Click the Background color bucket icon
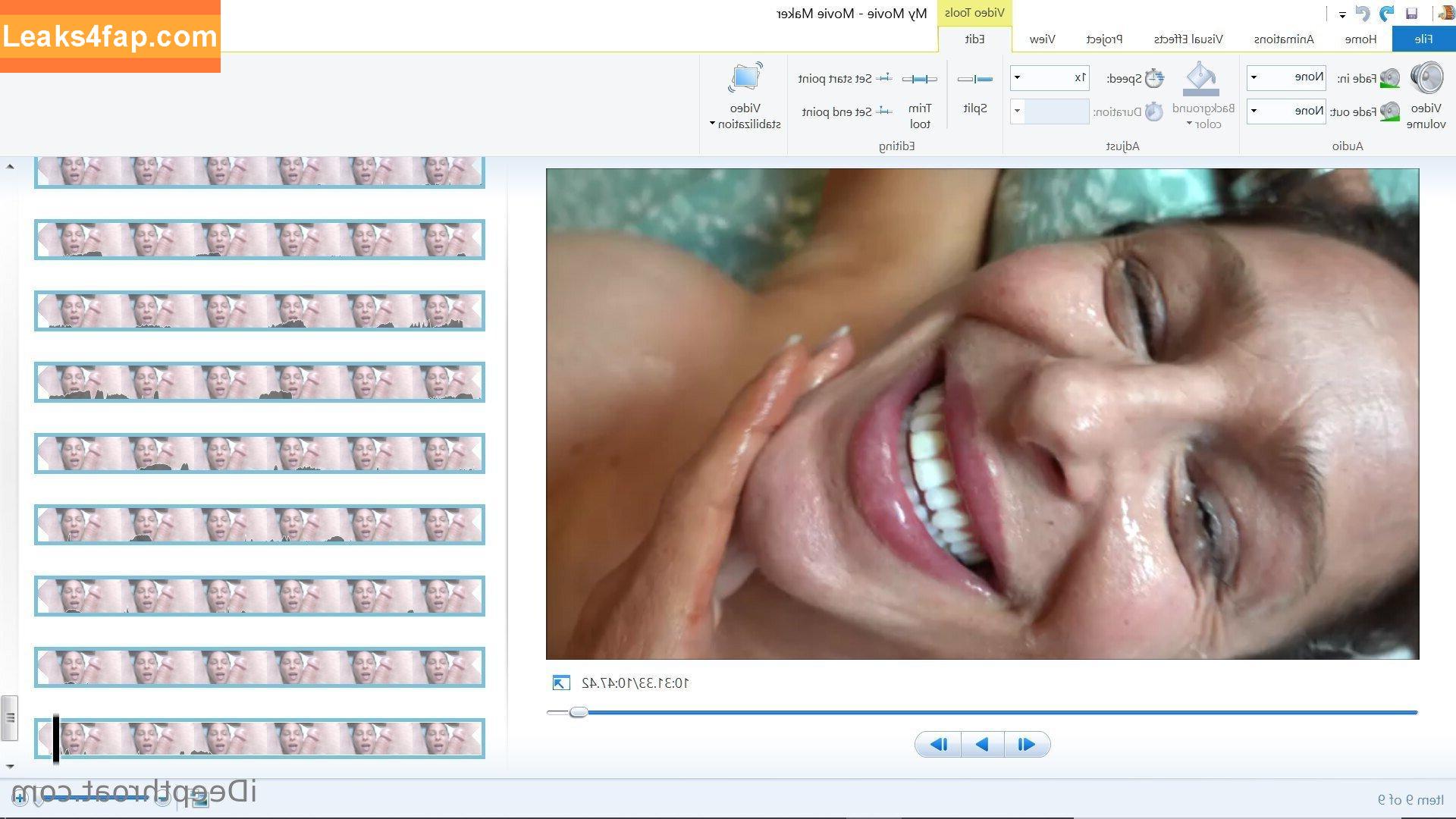Viewport: 1456px width, 819px height. pyautogui.click(x=1200, y=79)
